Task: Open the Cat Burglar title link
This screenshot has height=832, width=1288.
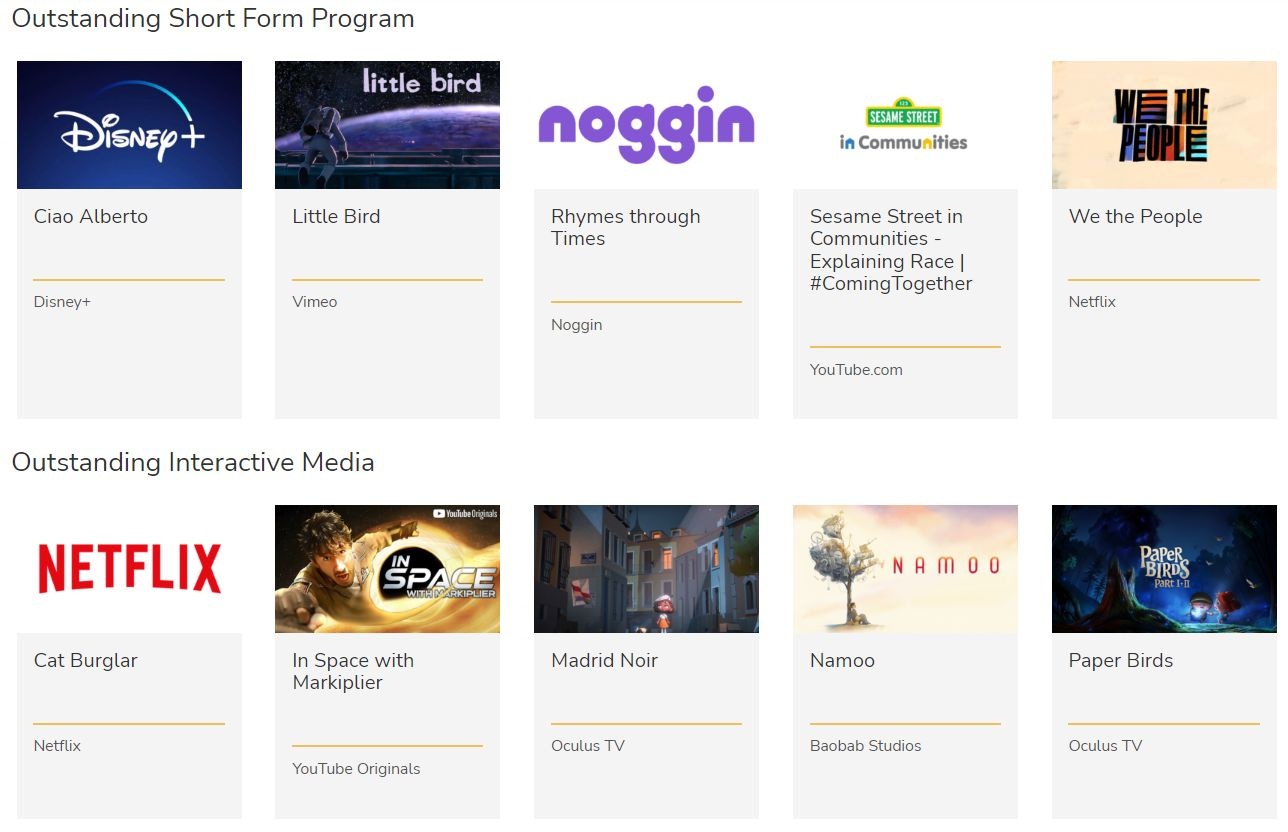Action: tap(86, 661)
